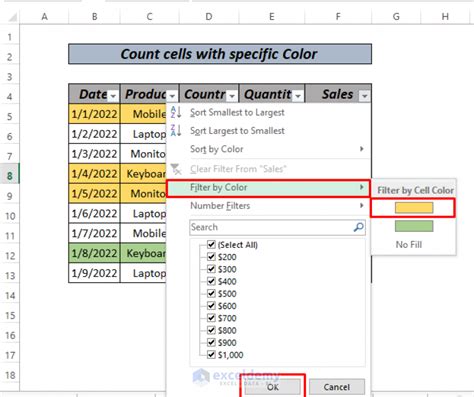Select the Monitor cell in row 7
Screen dimensions: 474x397
144,154
